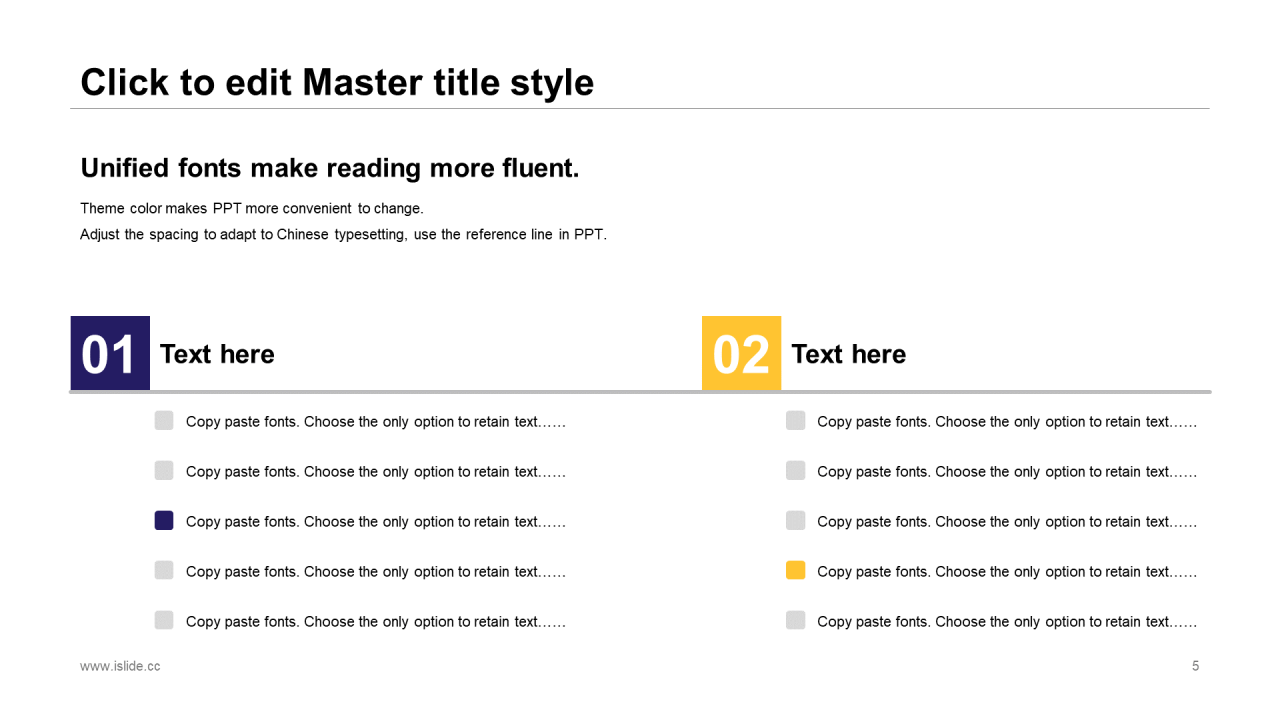Click the navy 01 number block

click(110, 353)
